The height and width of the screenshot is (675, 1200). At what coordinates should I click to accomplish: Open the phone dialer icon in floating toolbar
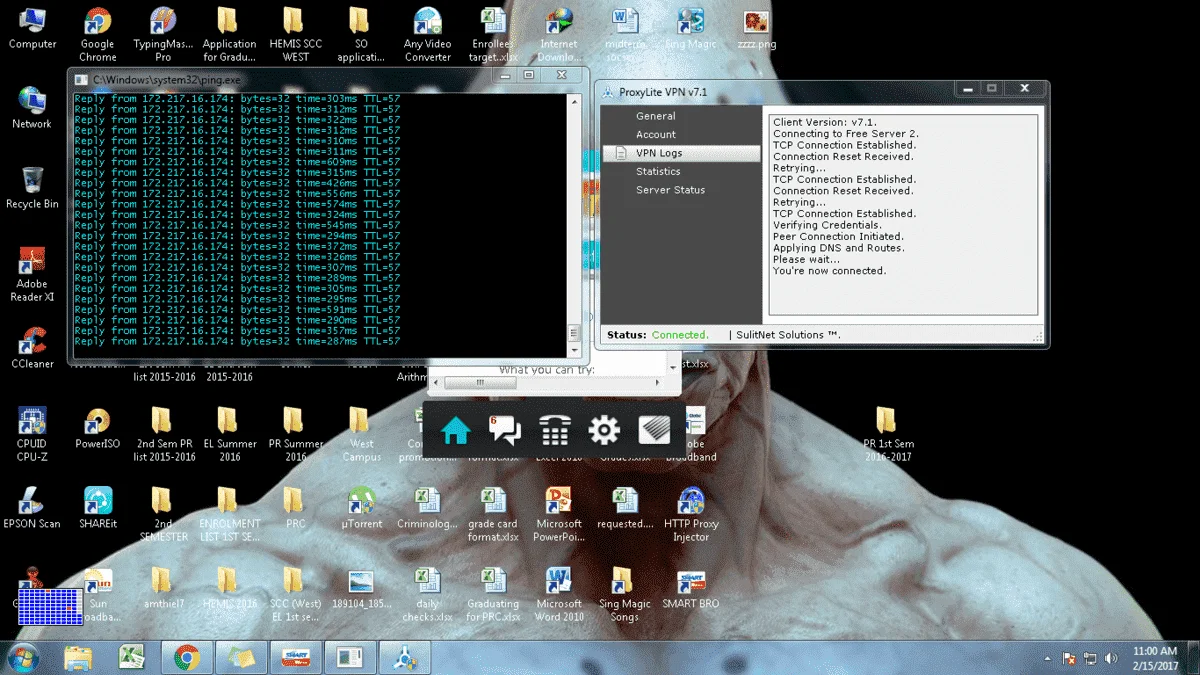point(555,431)
